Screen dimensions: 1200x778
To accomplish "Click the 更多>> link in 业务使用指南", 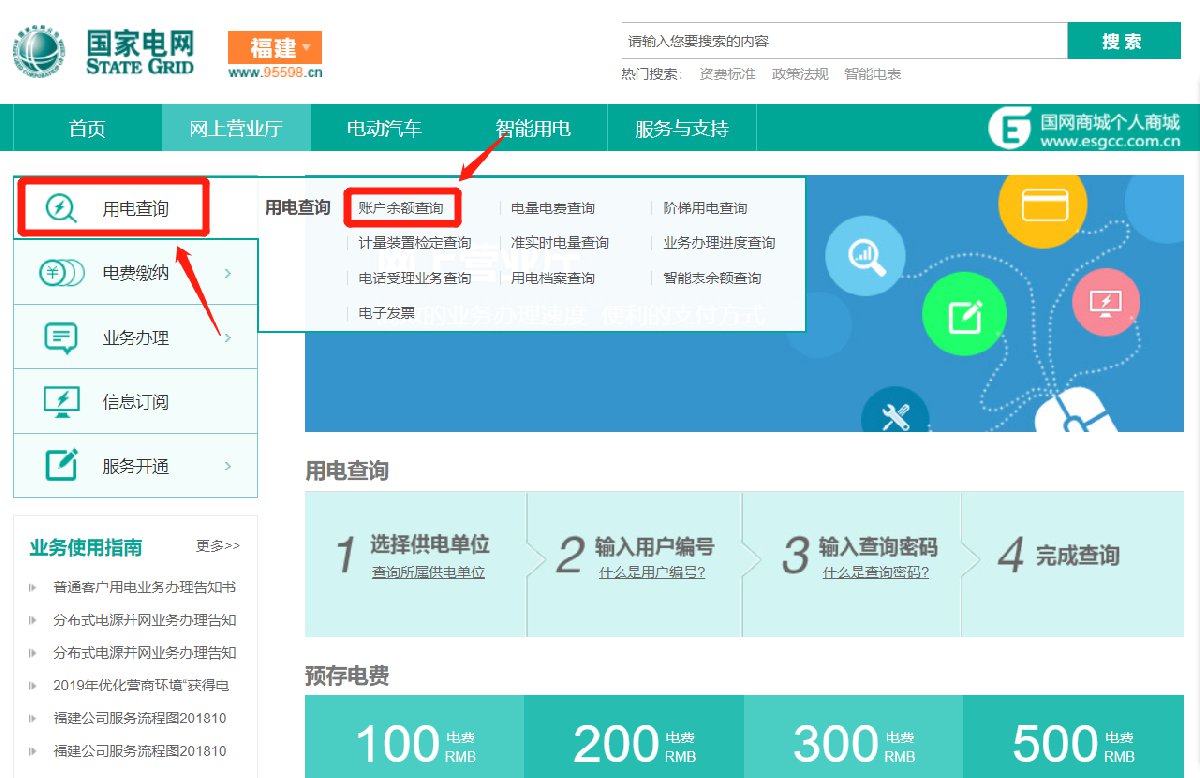I will click(x=218, y=546).
